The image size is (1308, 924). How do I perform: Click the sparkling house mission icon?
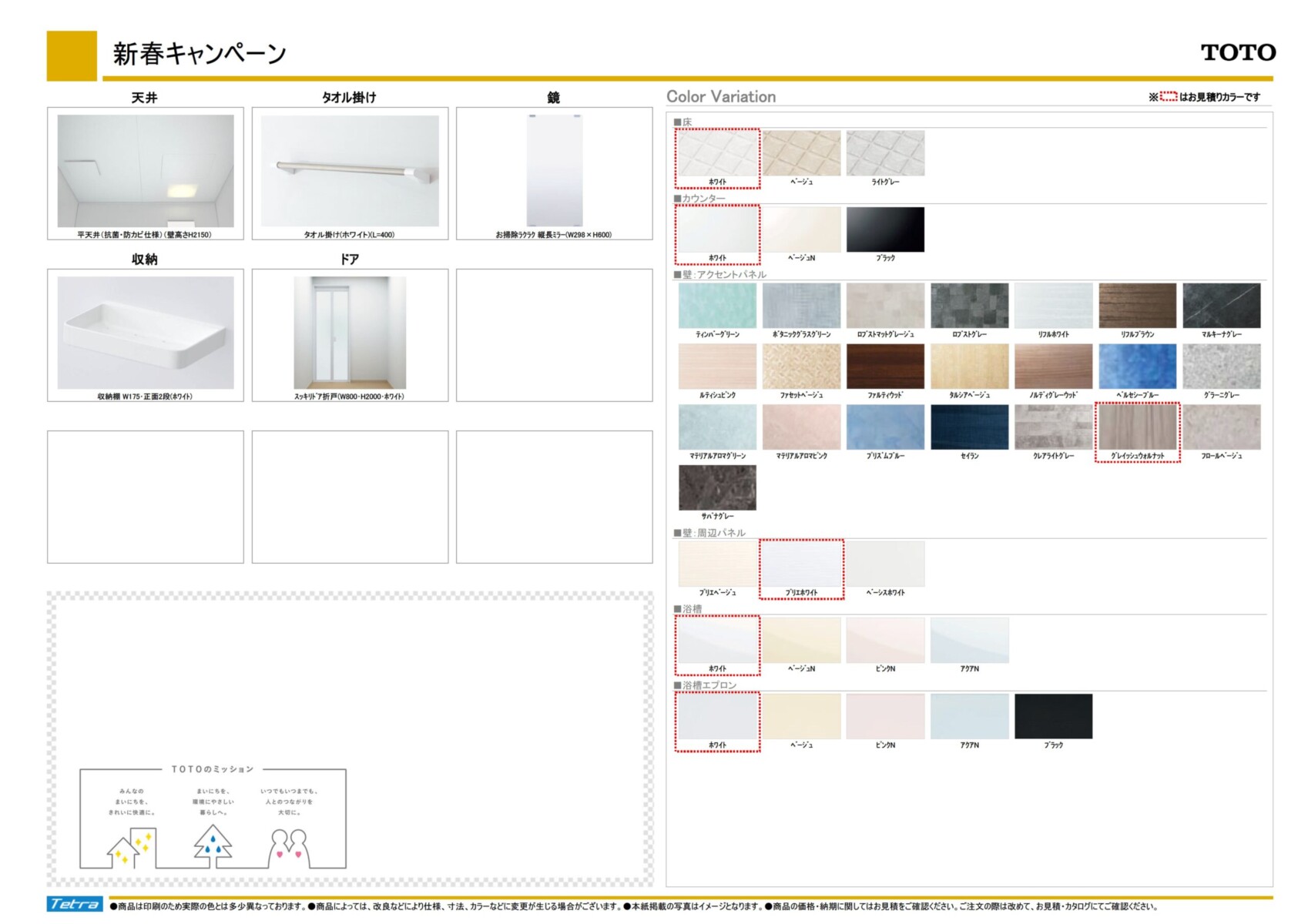(130, 848)
